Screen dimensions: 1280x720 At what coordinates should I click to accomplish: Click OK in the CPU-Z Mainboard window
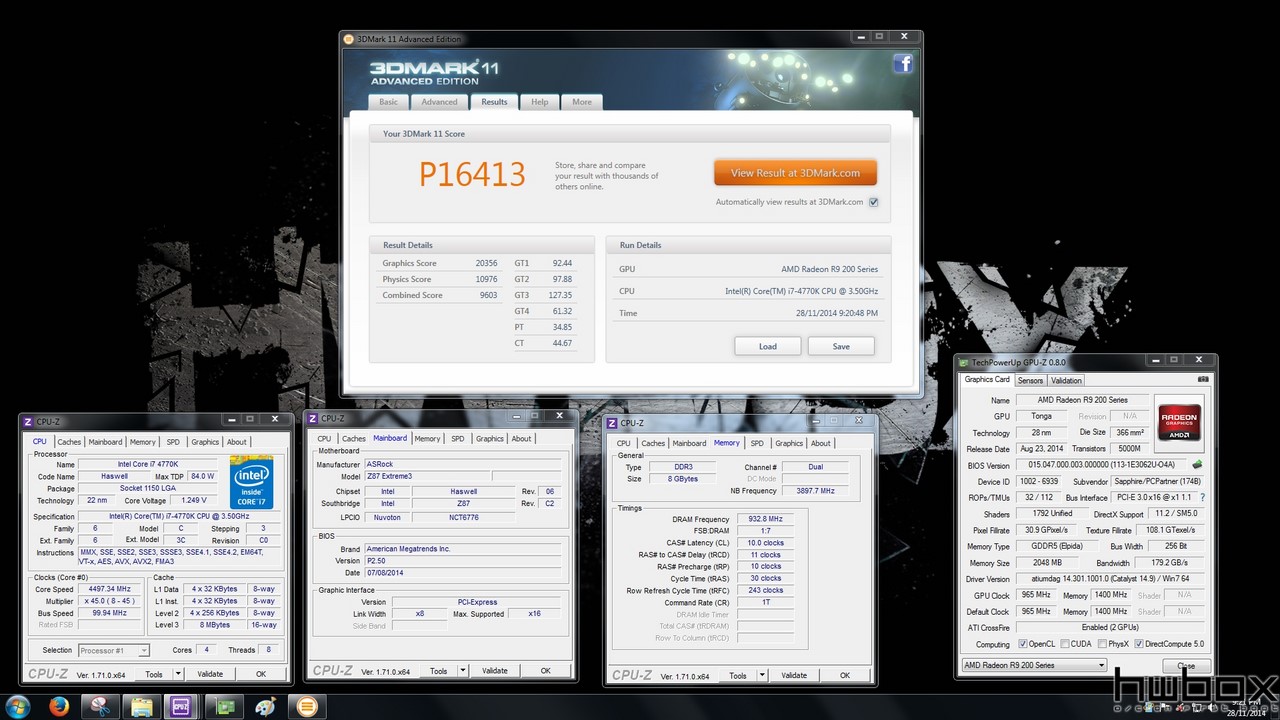[x=546, y=671]
